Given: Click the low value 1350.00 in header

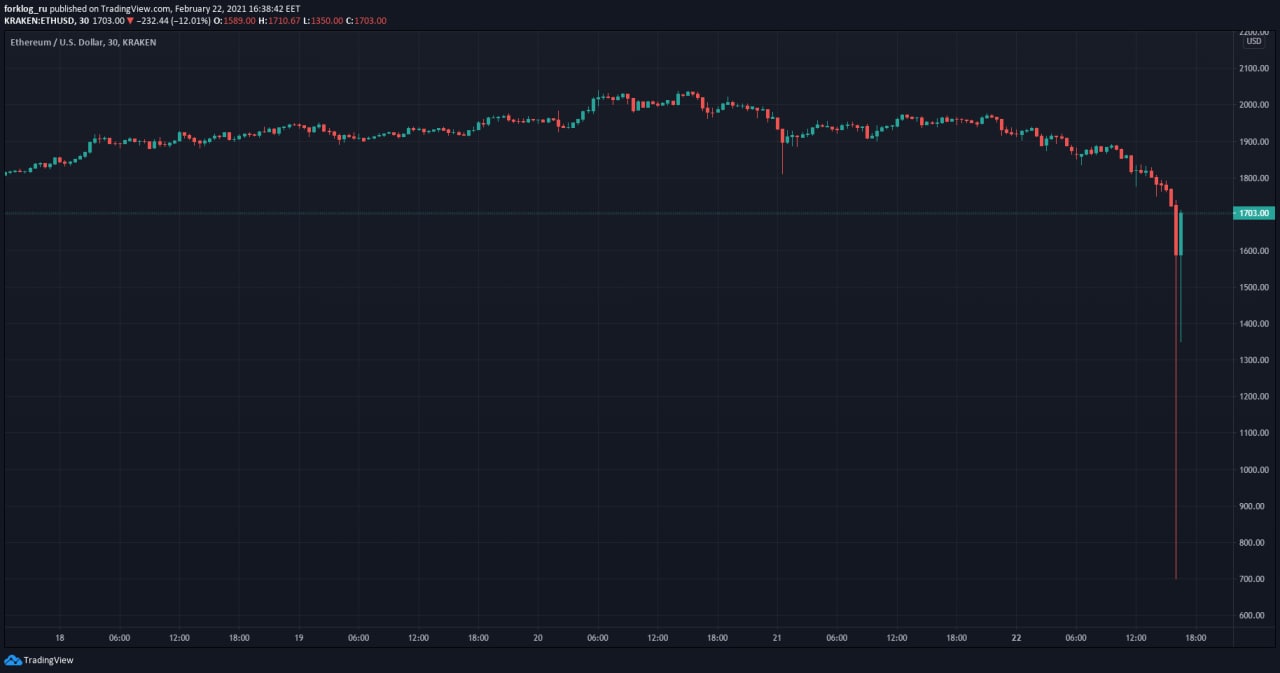Looking at the screenshot, I should 320,20.
